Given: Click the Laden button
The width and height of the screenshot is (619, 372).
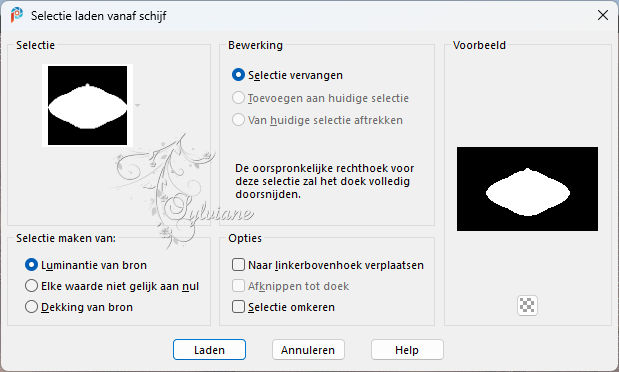Looking at the screenshot, I should (209, 349).
